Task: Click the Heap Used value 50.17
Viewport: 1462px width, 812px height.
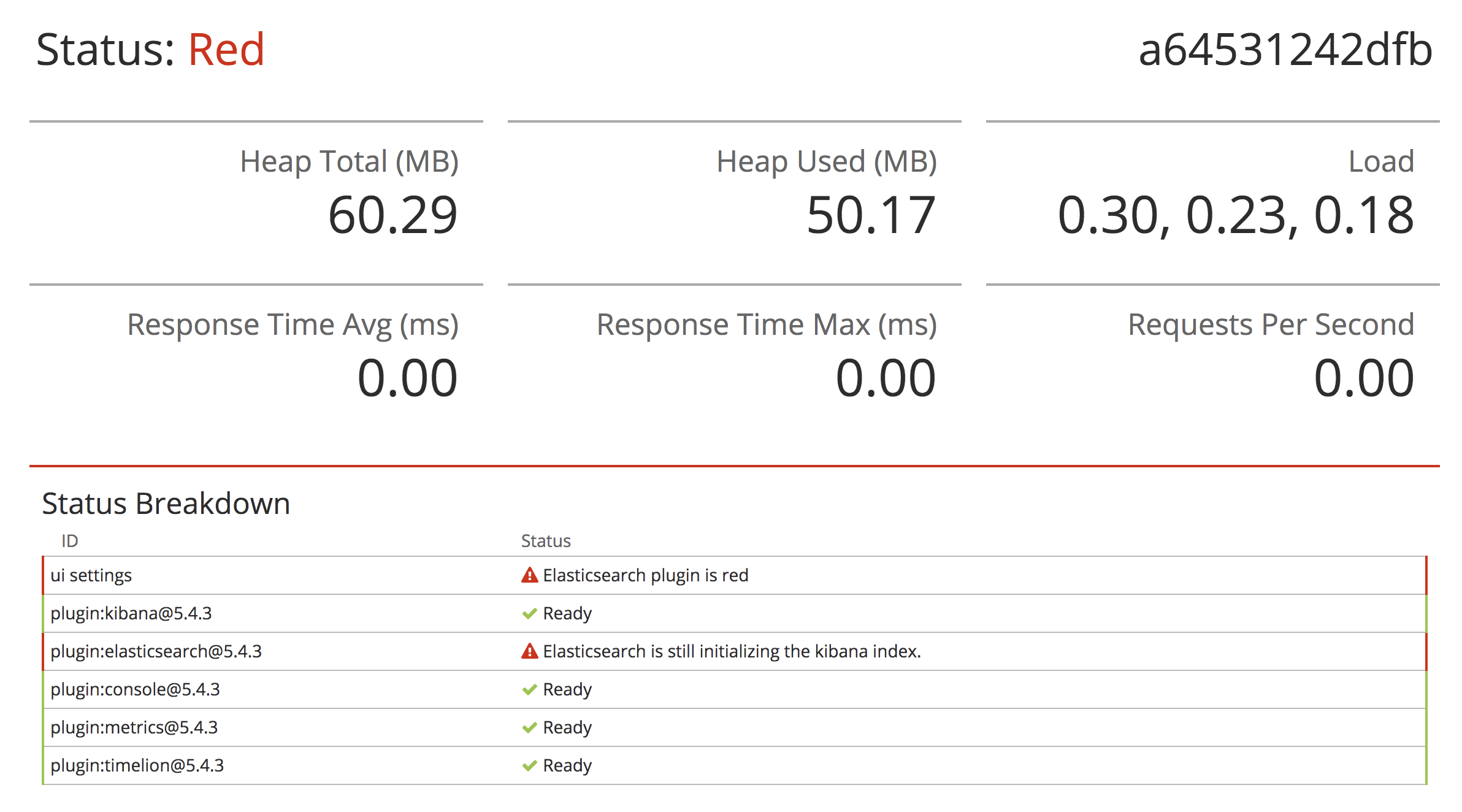Action: (871, 215)
